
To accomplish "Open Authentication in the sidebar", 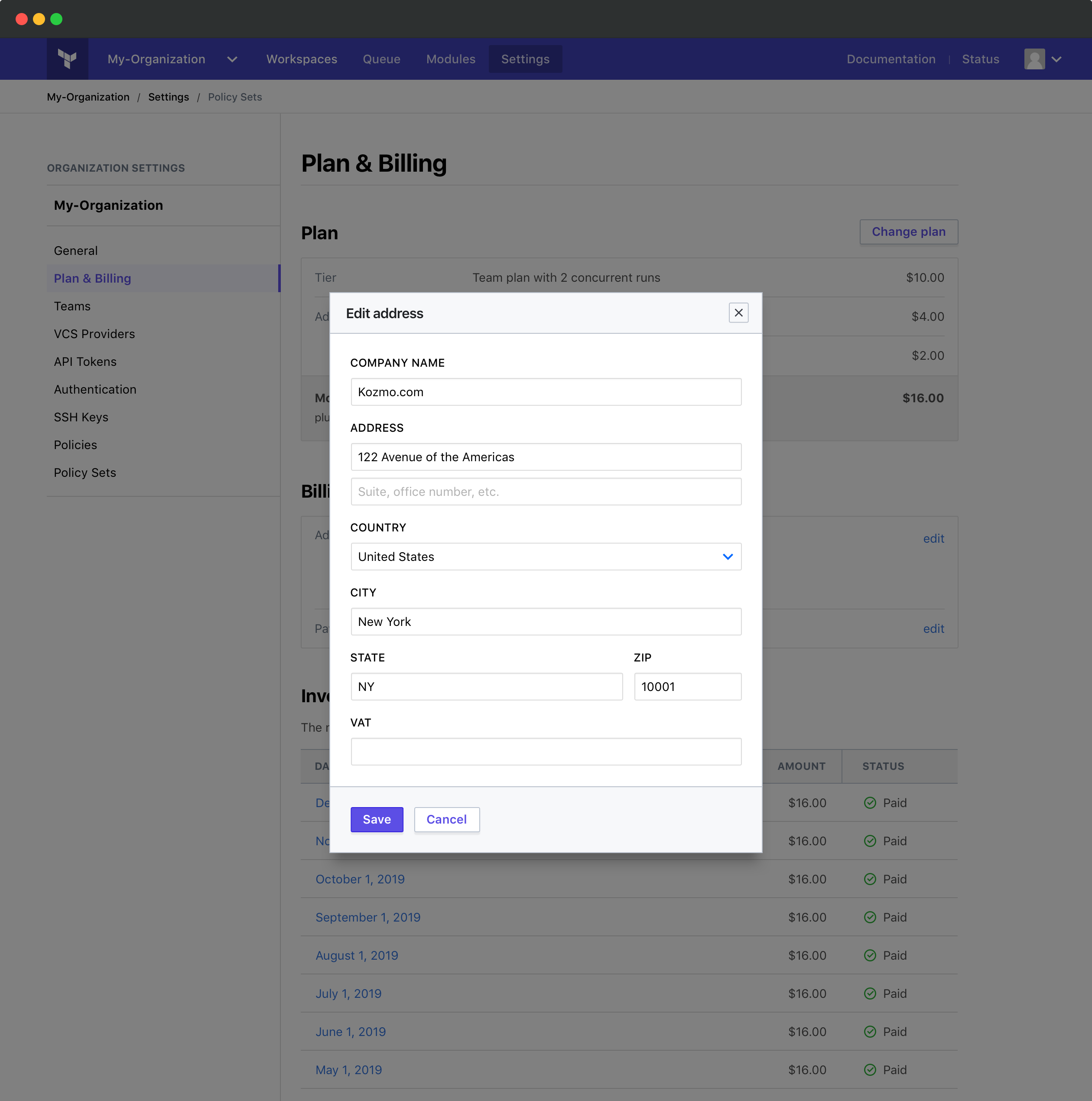I will (95, 390).
